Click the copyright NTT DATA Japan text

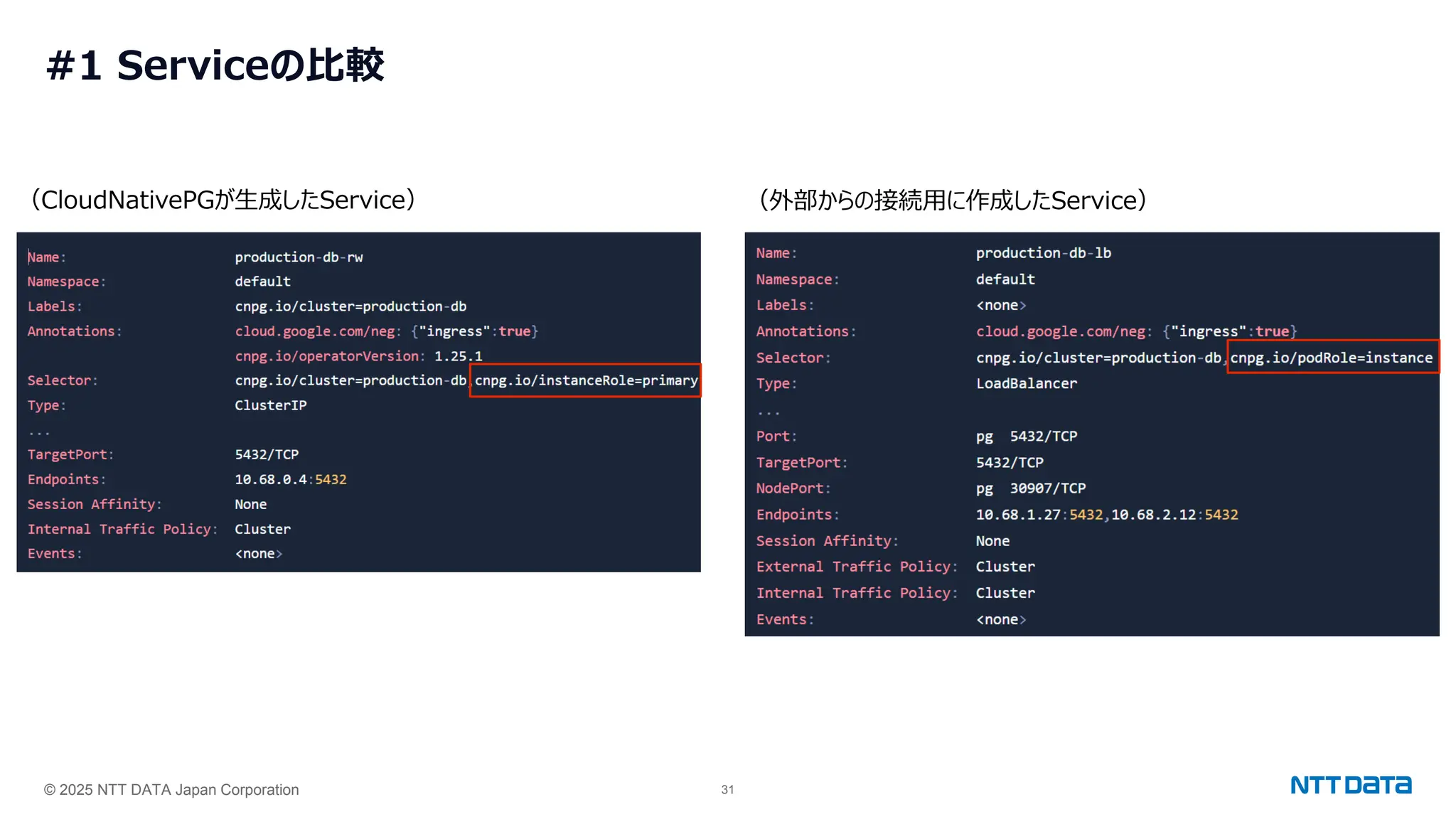point(171,790)
